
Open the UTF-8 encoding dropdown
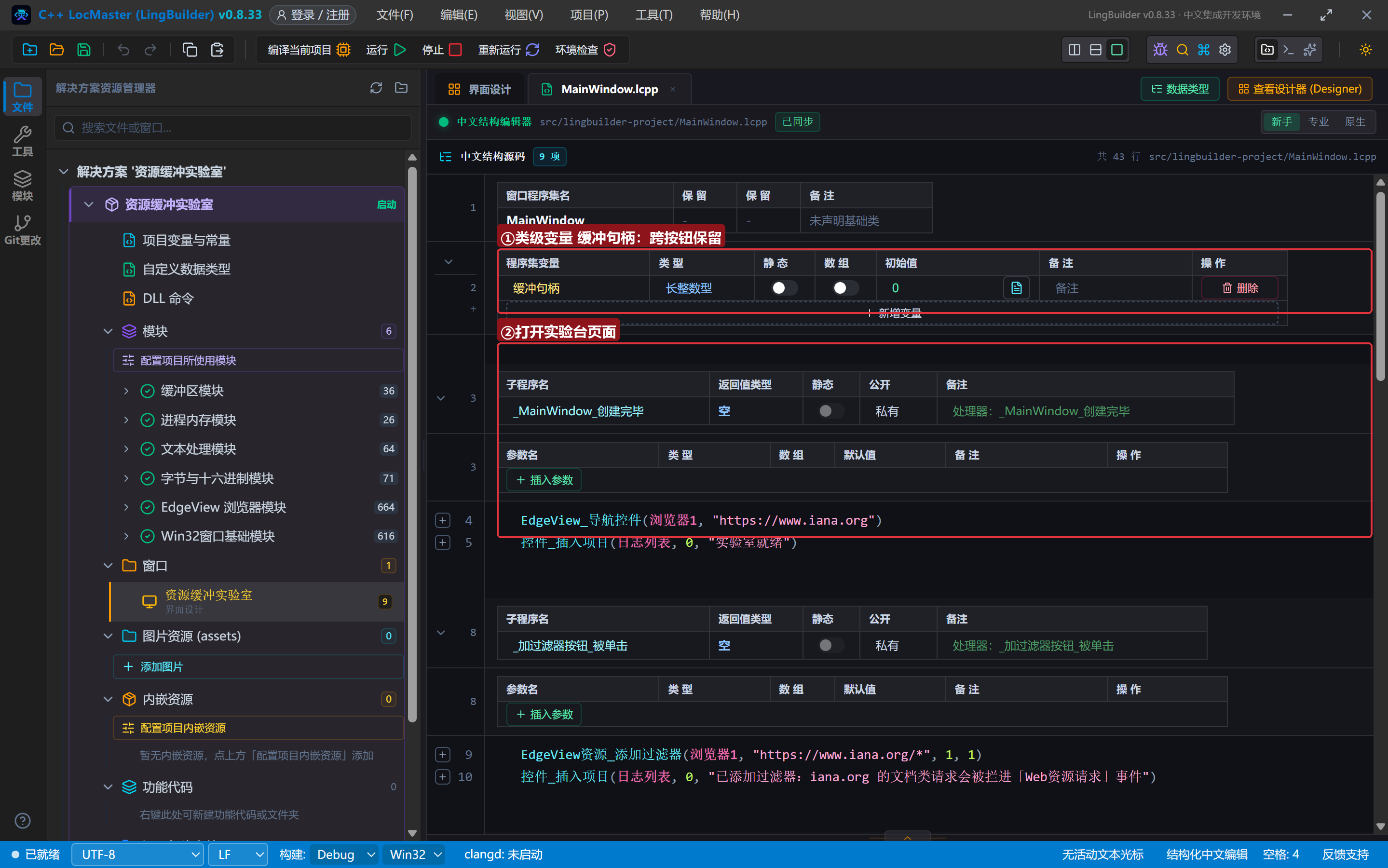click(x=138, y=854)
